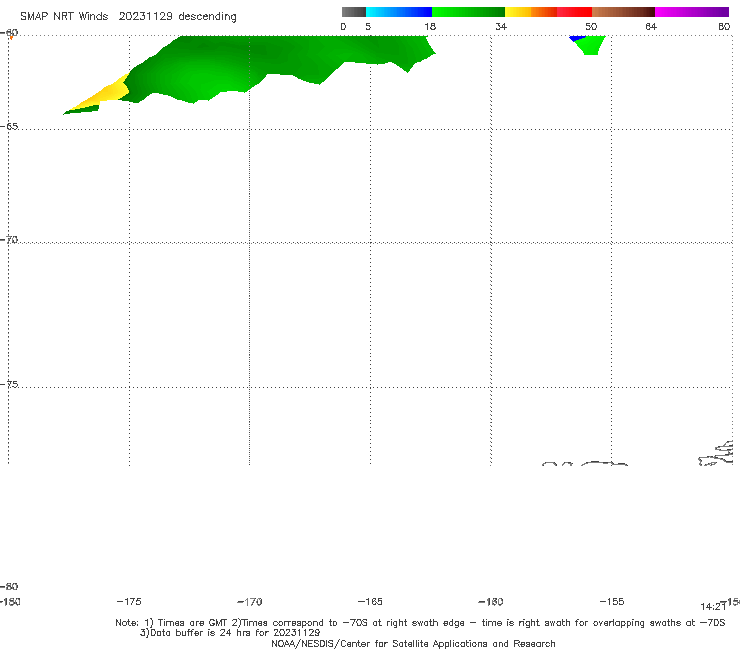740x650 pixels.
Task: Click the '-65' latitude label
Action: [x=9, y=127]
